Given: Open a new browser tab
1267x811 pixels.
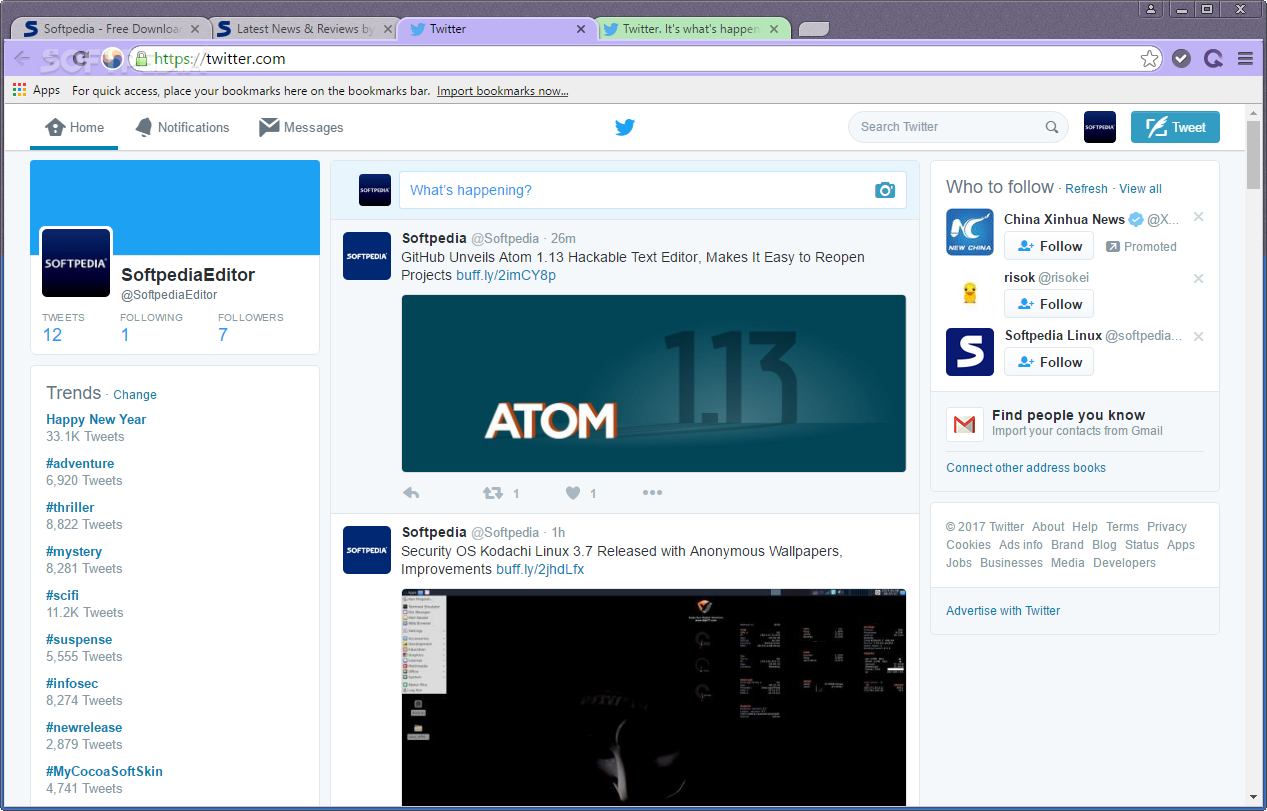Looking at the screenshot, I should (x=814, y=29).
